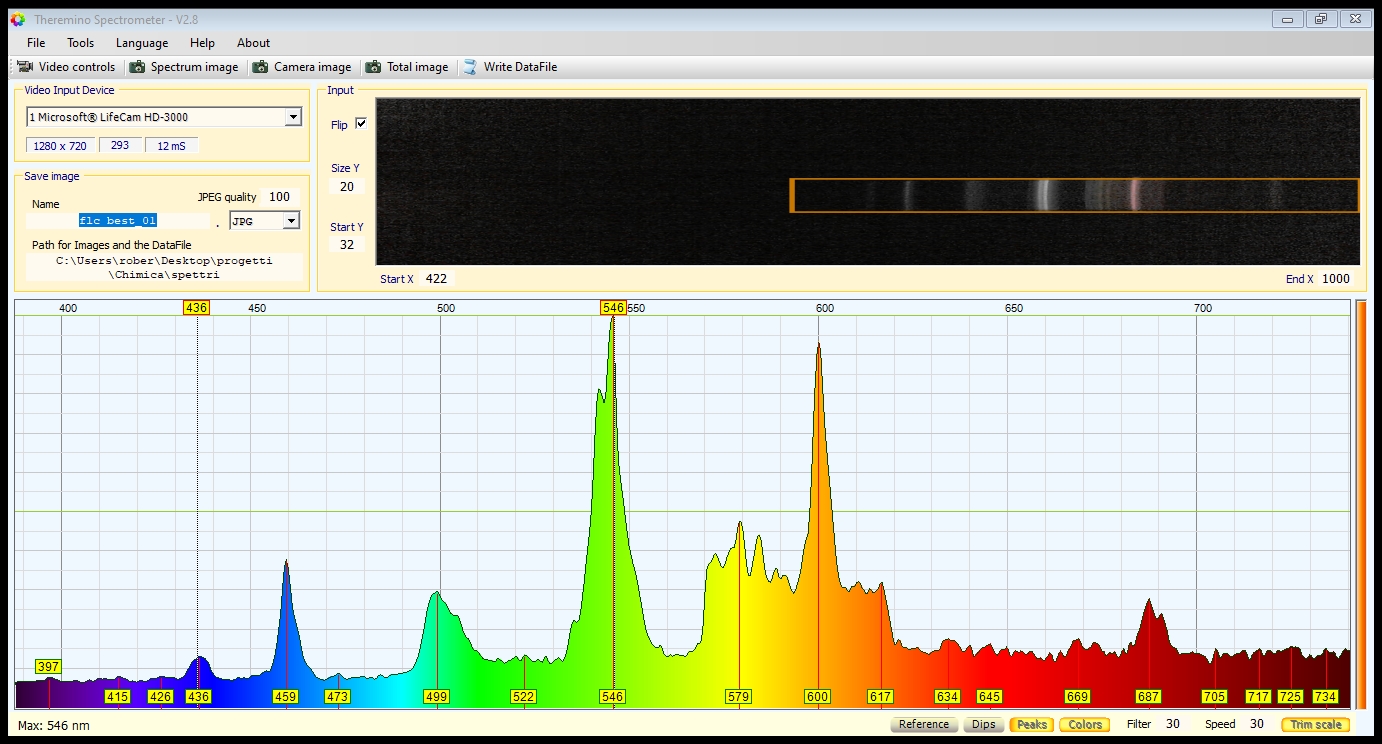Open the Language menu

click(x=142, y=43)
